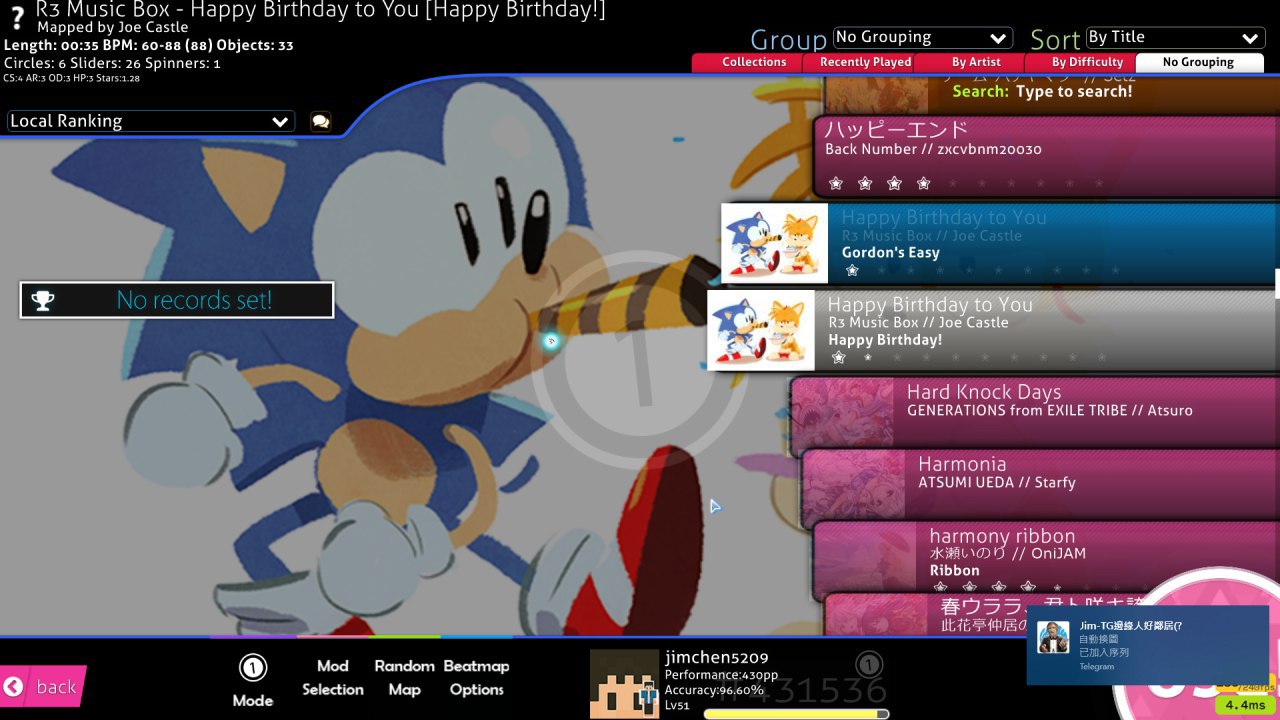Click the chat bubble icon beside Local Ranking
Screen dimensions: 1280x720
pyautogui.click(x=320, y=121)
